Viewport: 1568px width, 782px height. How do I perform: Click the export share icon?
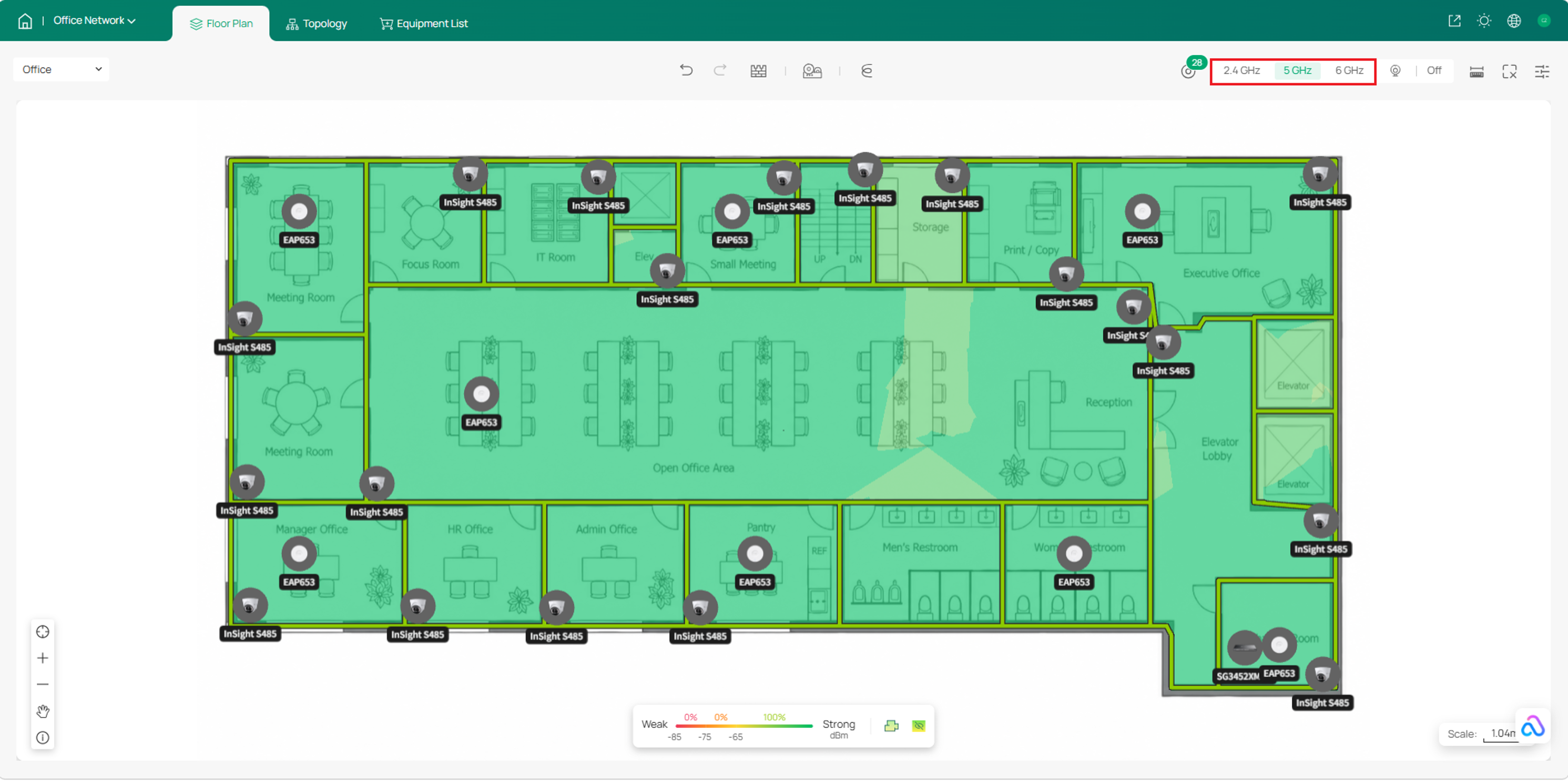click(x=1453, y=21)
